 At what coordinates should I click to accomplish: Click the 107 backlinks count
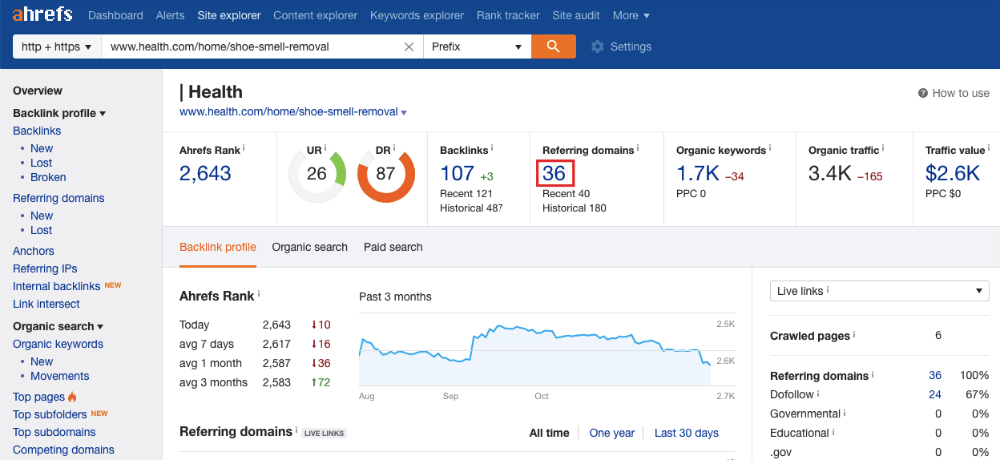click(x=457, y=173)
